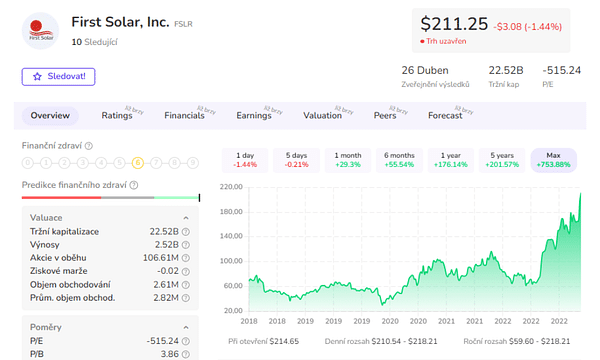Screen dimensions: 600x360
Task: Switch to the Forecast tab
Action: click(x=445, y=116)
